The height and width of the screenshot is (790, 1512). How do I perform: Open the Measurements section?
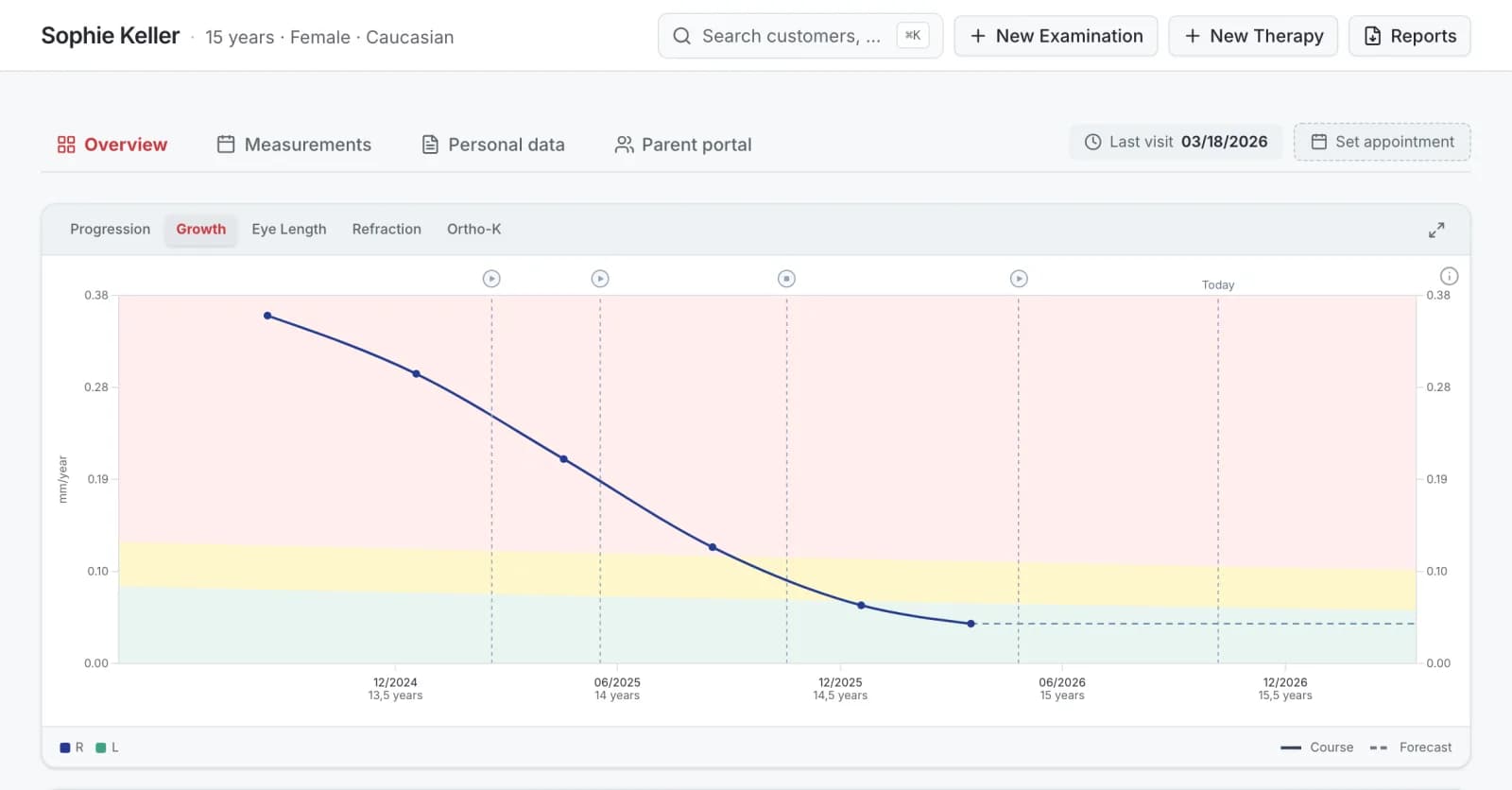[294, 145]
